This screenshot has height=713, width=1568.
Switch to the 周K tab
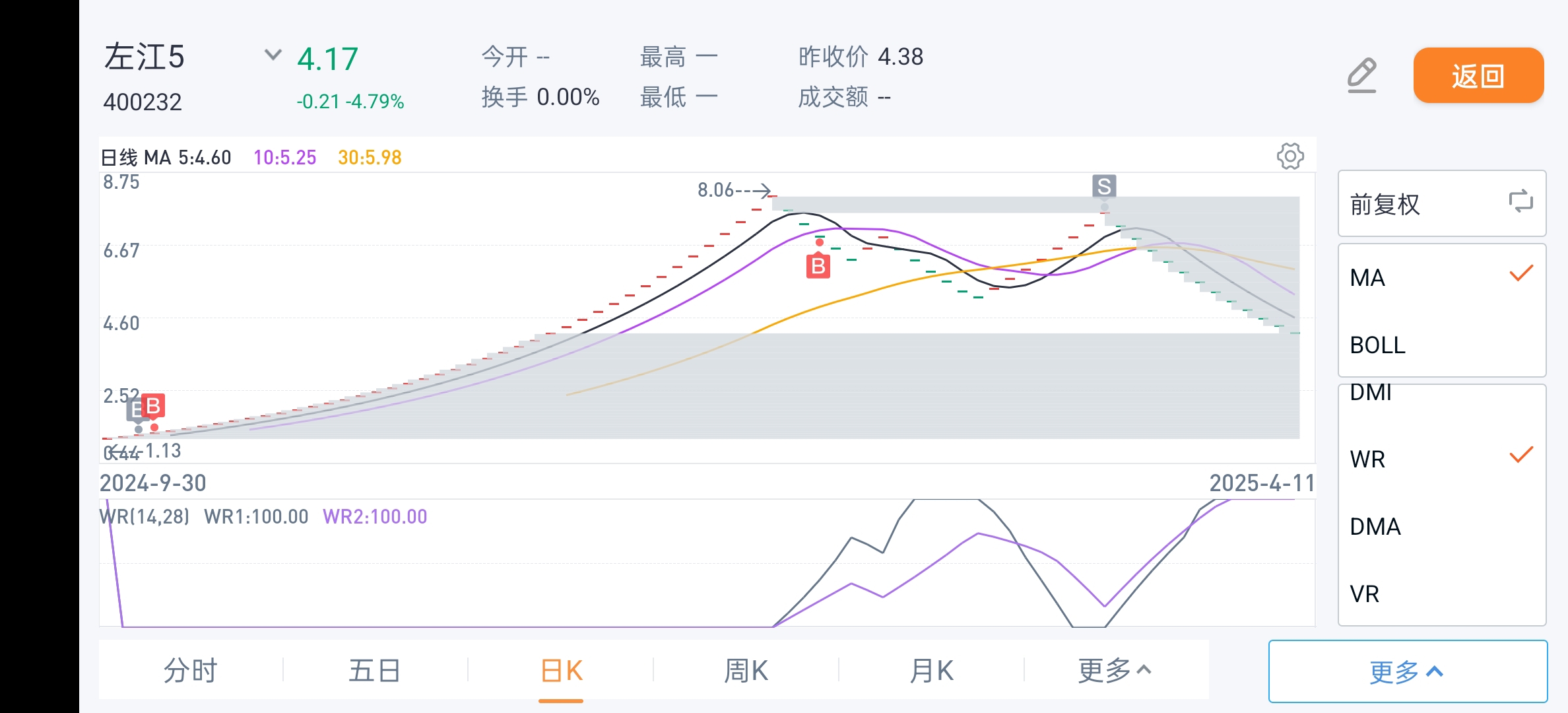tap(746, 671)
